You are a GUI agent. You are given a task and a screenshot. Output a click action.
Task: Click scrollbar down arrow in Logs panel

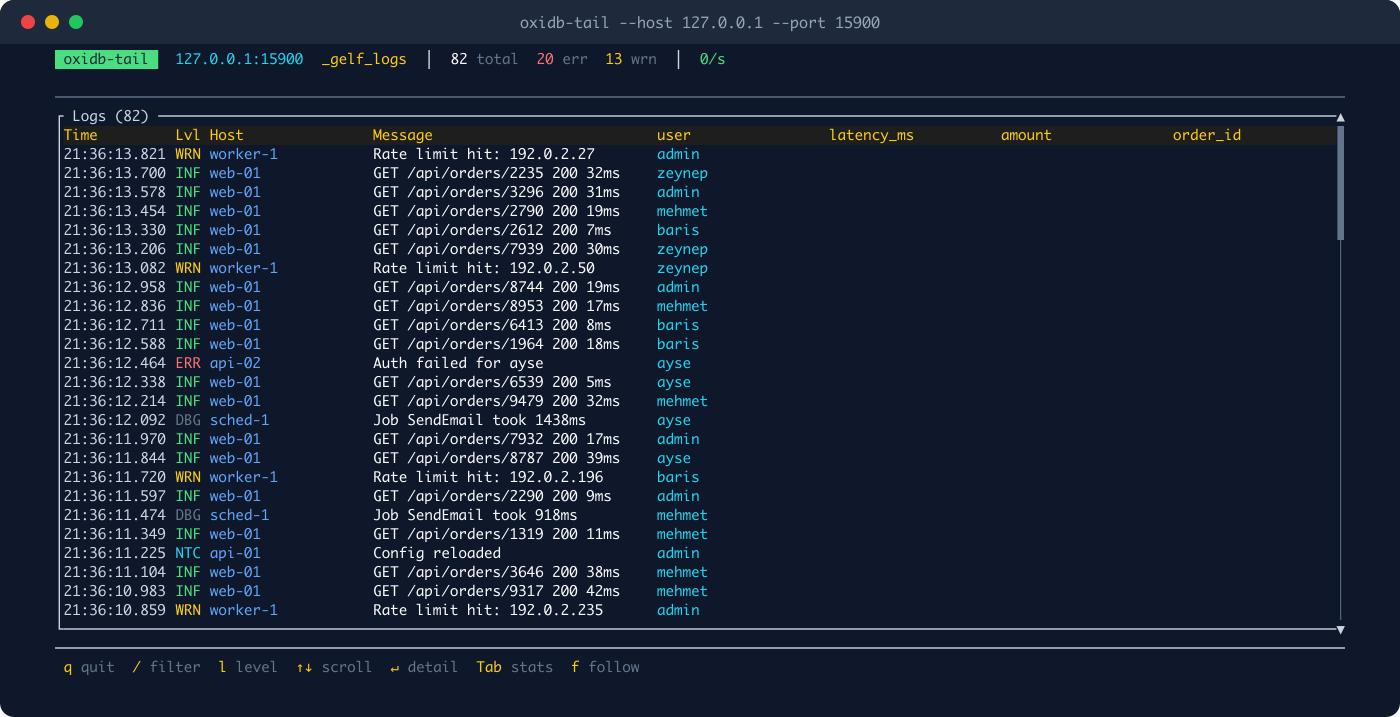1340,629
